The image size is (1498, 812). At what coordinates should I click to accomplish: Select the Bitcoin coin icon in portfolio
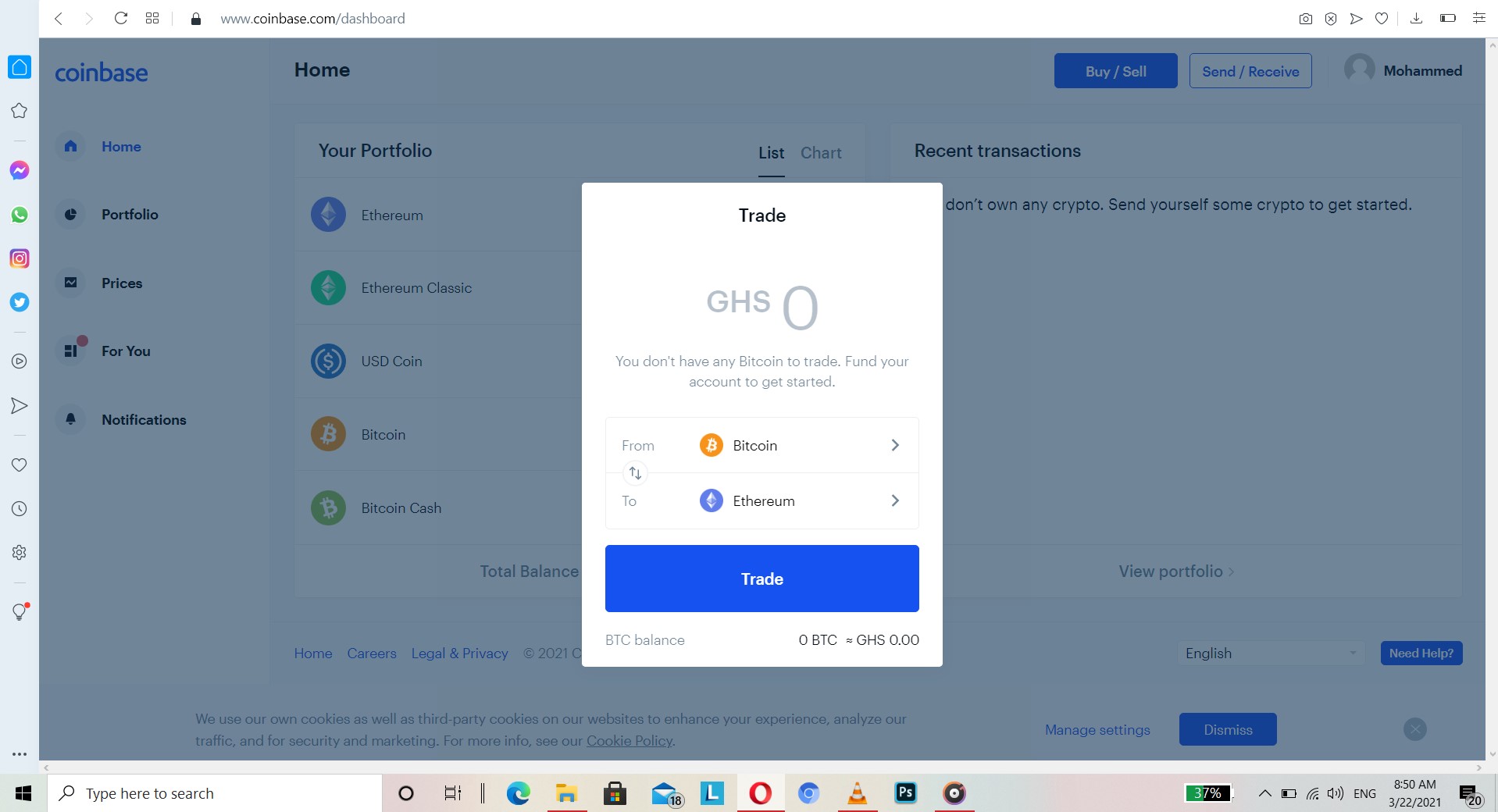328,434
